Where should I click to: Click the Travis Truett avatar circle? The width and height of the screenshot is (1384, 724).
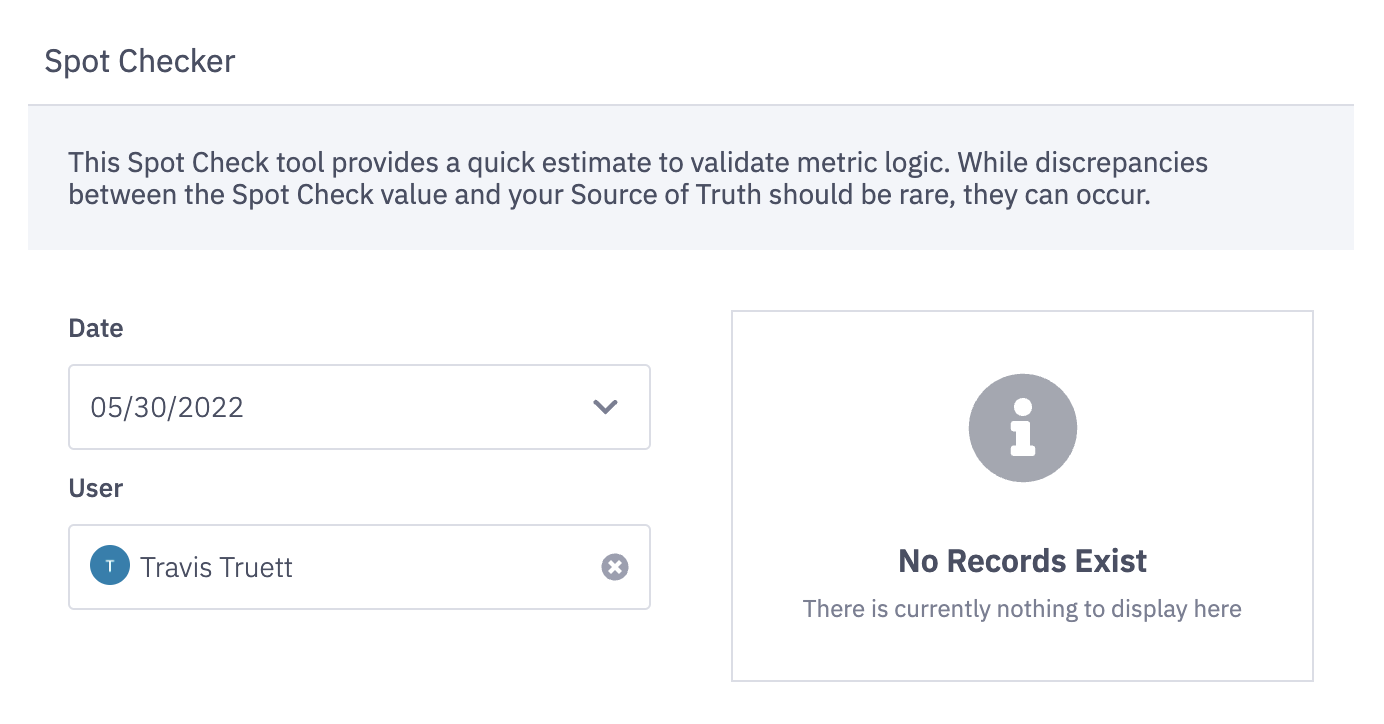pos(110,566)
